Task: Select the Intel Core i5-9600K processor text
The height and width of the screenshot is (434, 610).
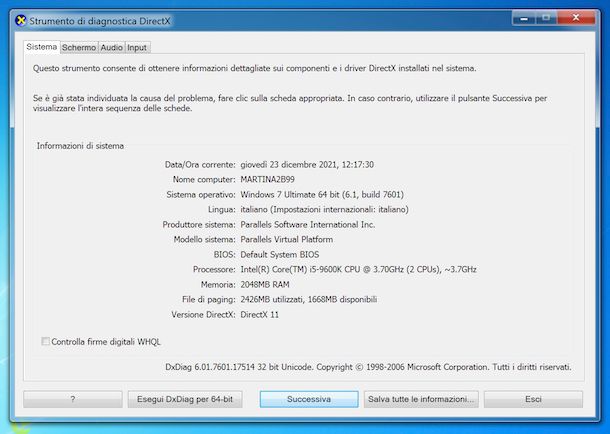Action: coord(358,269)
